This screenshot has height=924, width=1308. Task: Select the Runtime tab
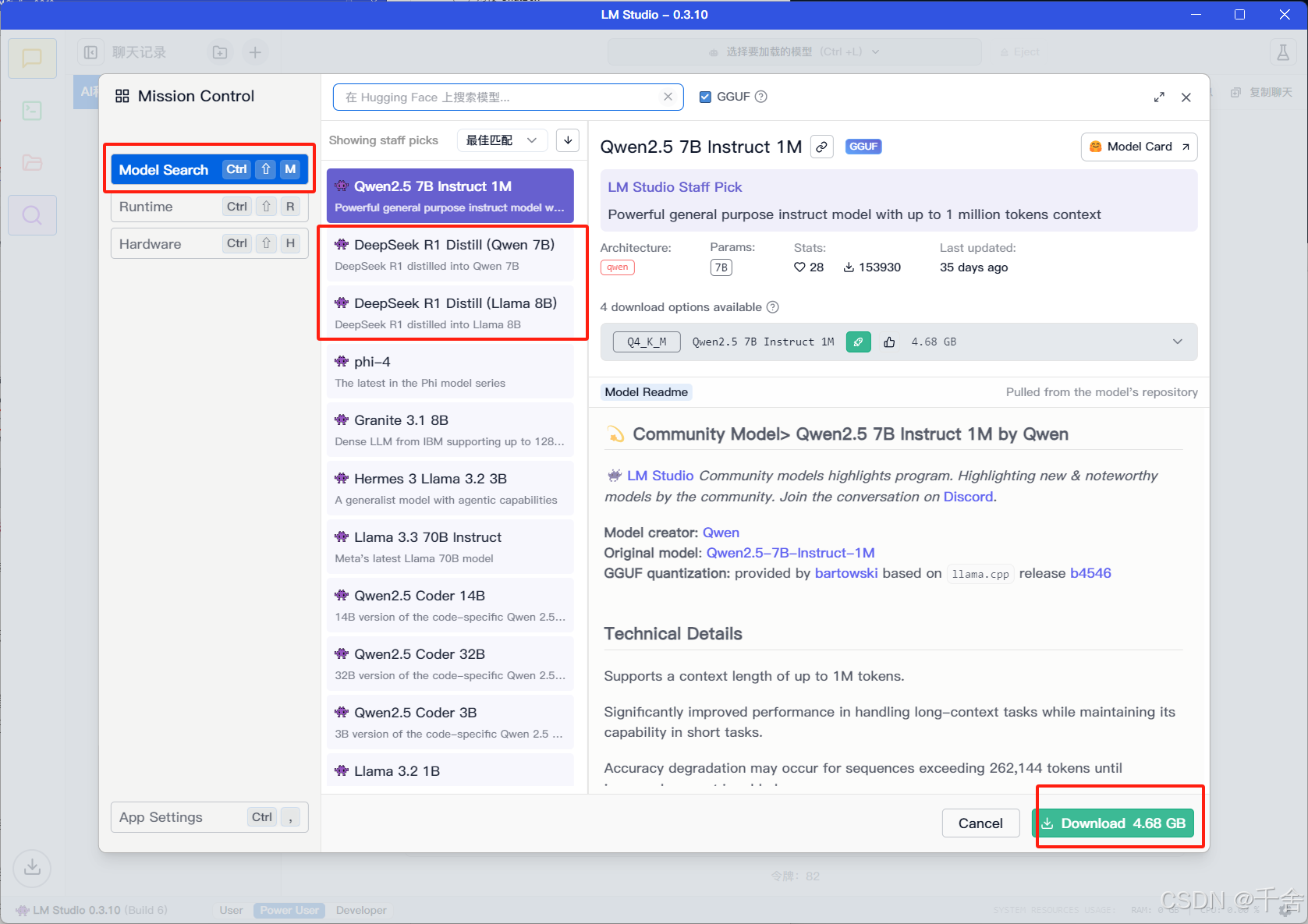coord(209,207)
